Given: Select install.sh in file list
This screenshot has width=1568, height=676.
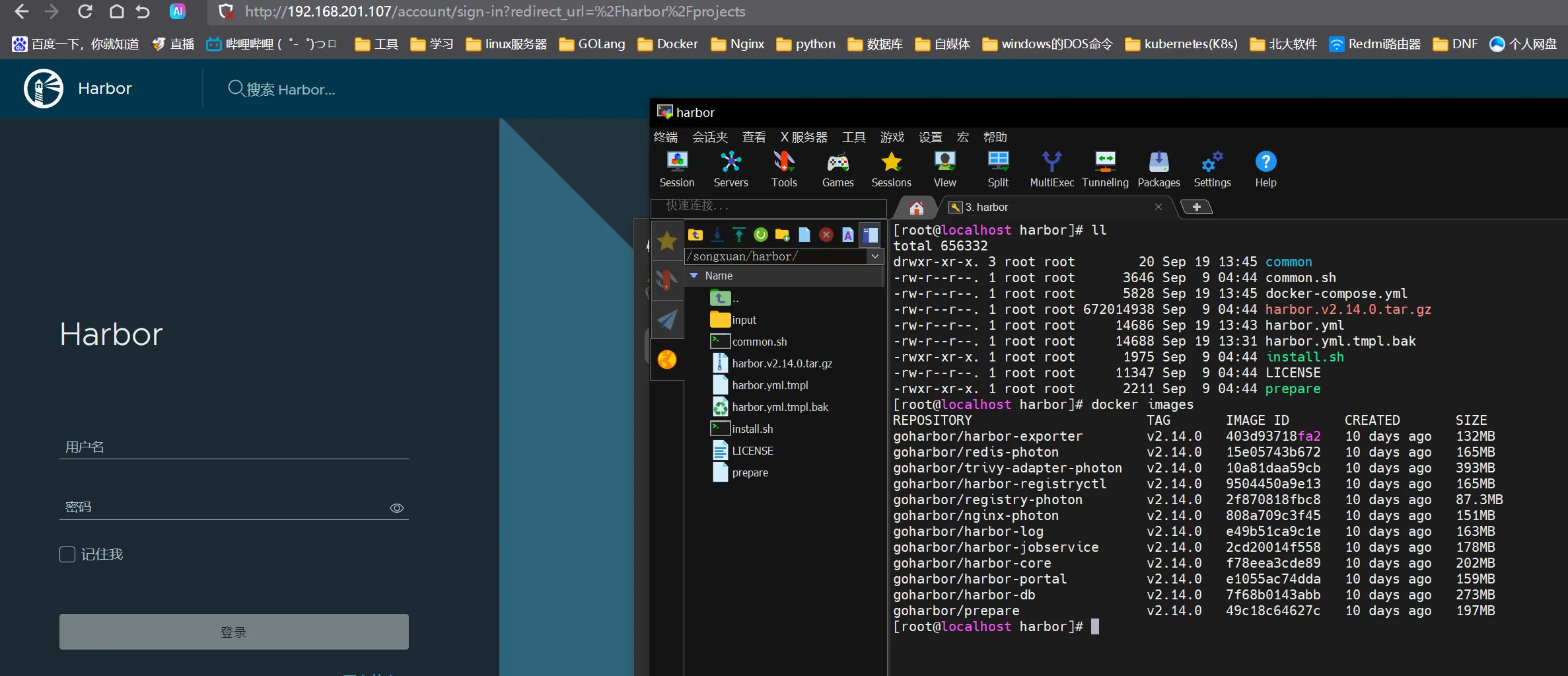Looking at the screenshot, I should (x=742, y=429).
